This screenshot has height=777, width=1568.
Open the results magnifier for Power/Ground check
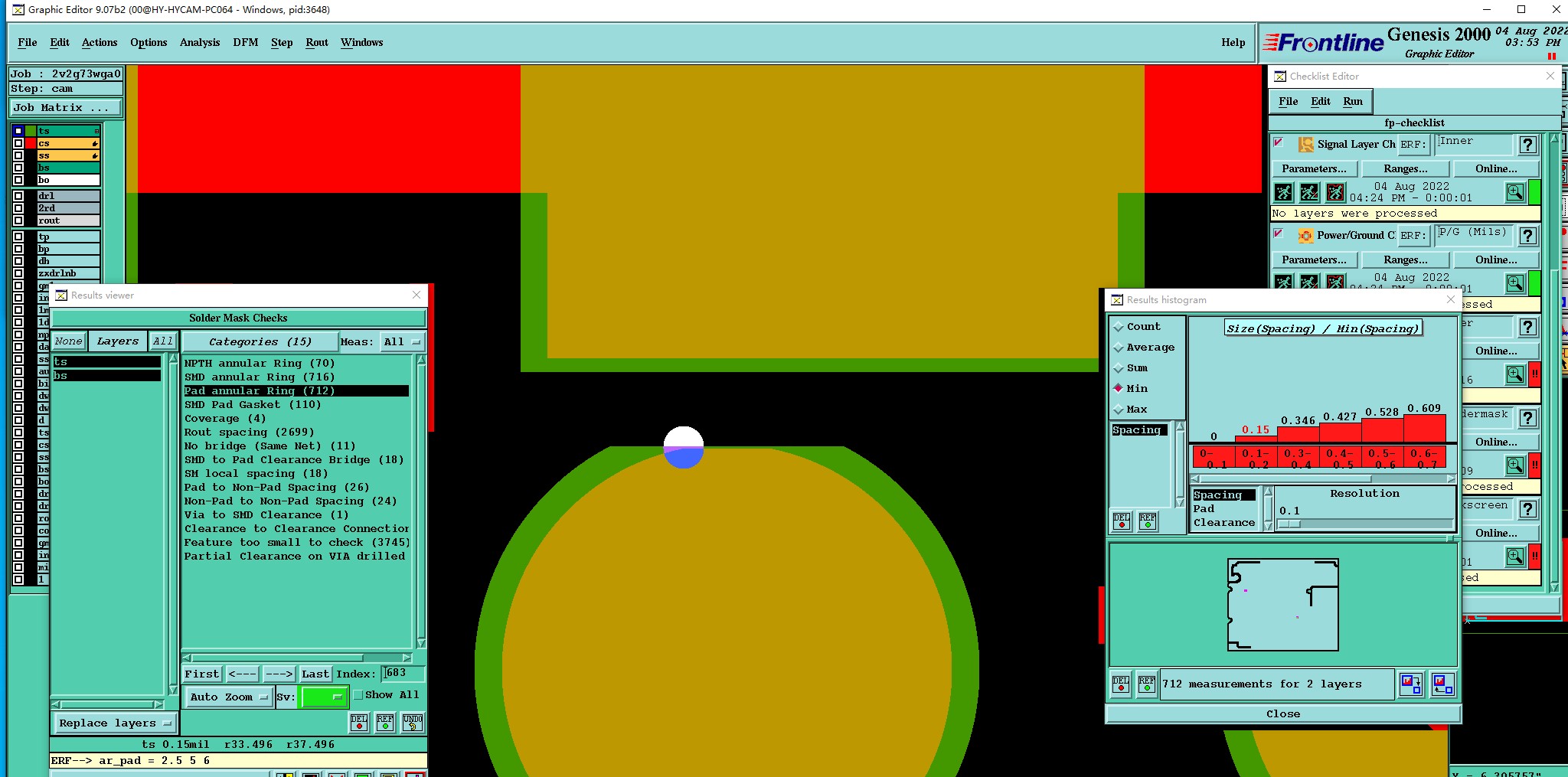(1515, 283)
